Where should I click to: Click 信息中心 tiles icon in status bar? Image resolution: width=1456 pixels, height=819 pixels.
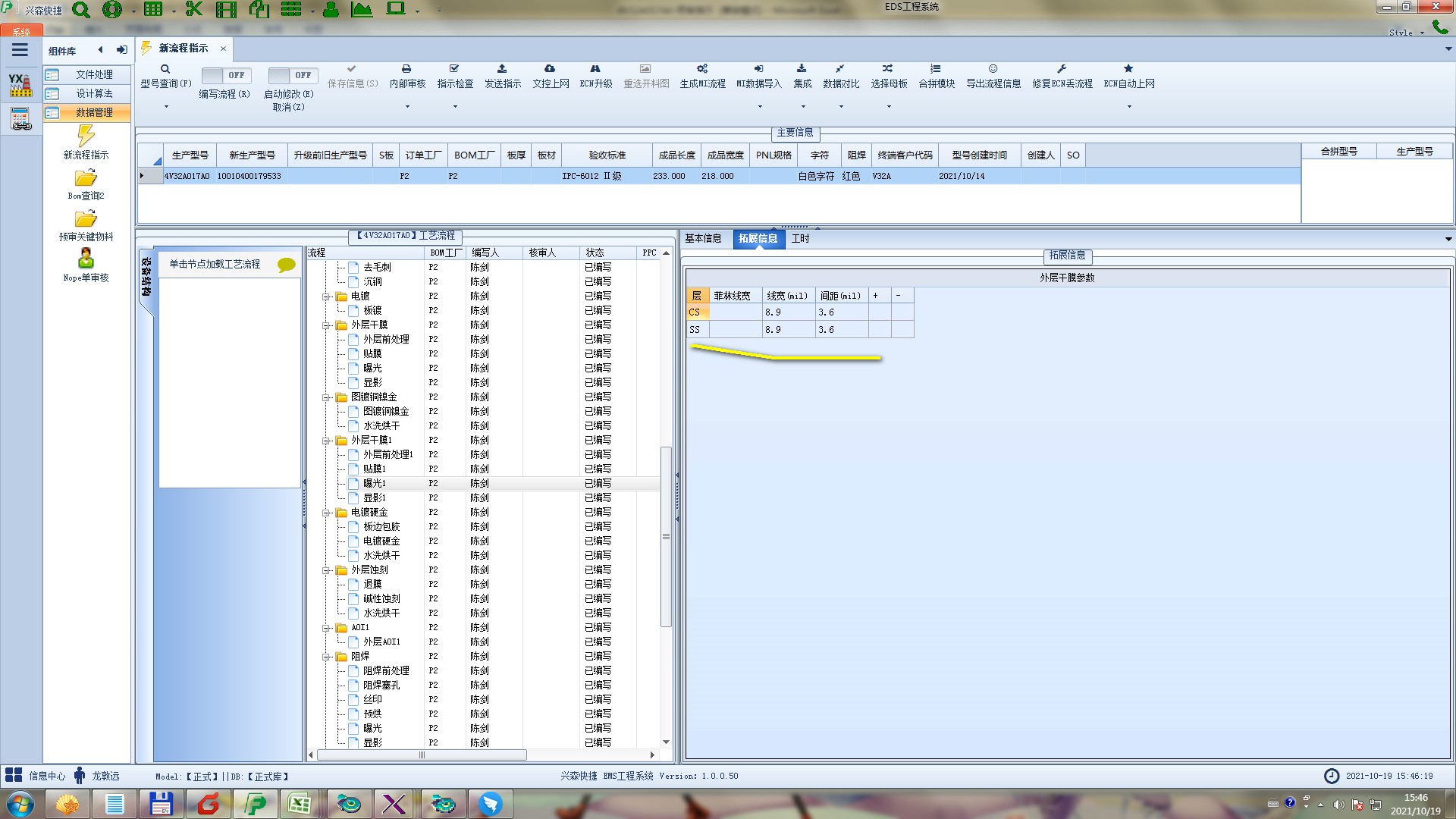click(x=14, y=775)
